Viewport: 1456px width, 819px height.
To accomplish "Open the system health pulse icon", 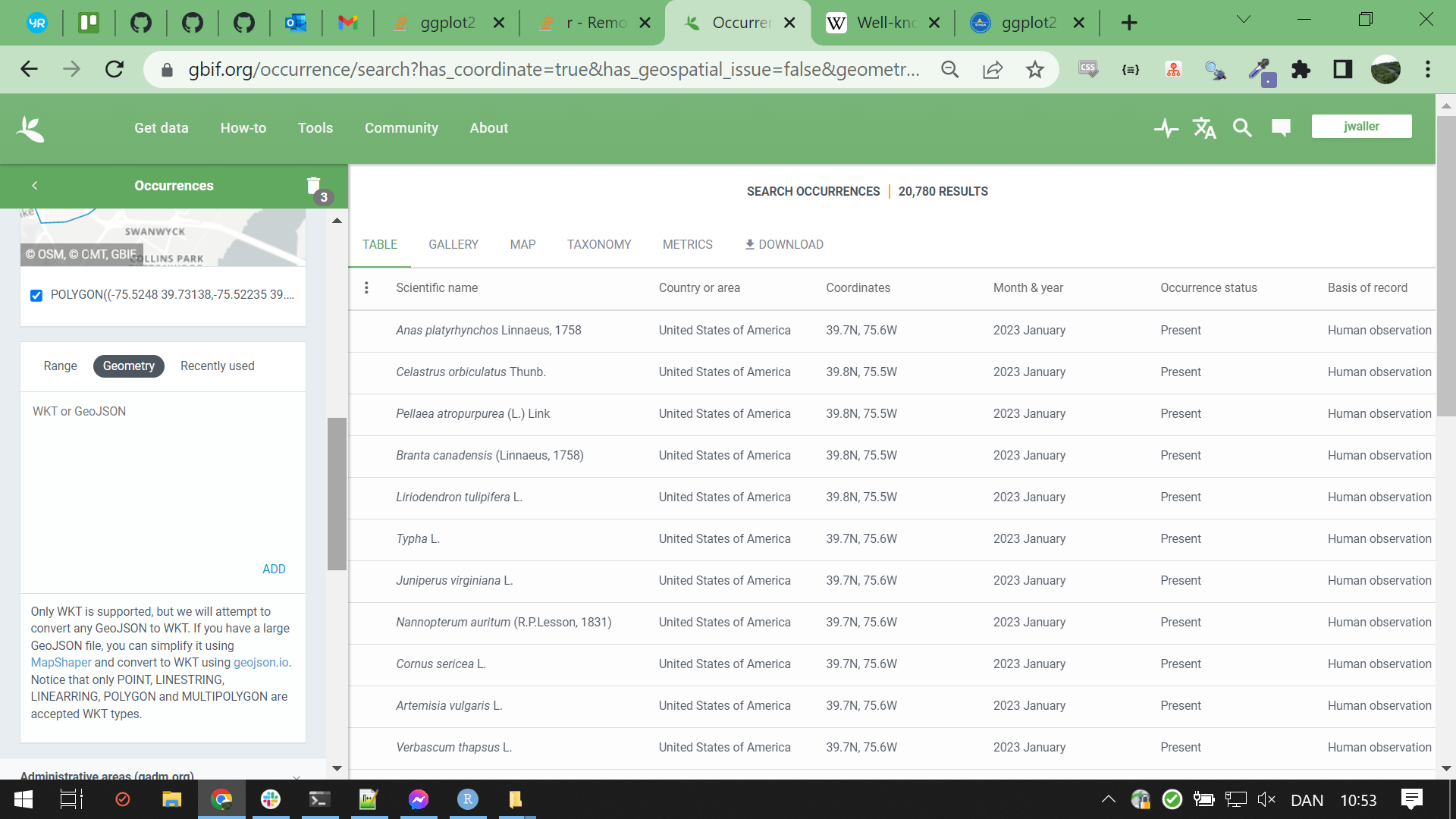I will [x=1166, y=128].
